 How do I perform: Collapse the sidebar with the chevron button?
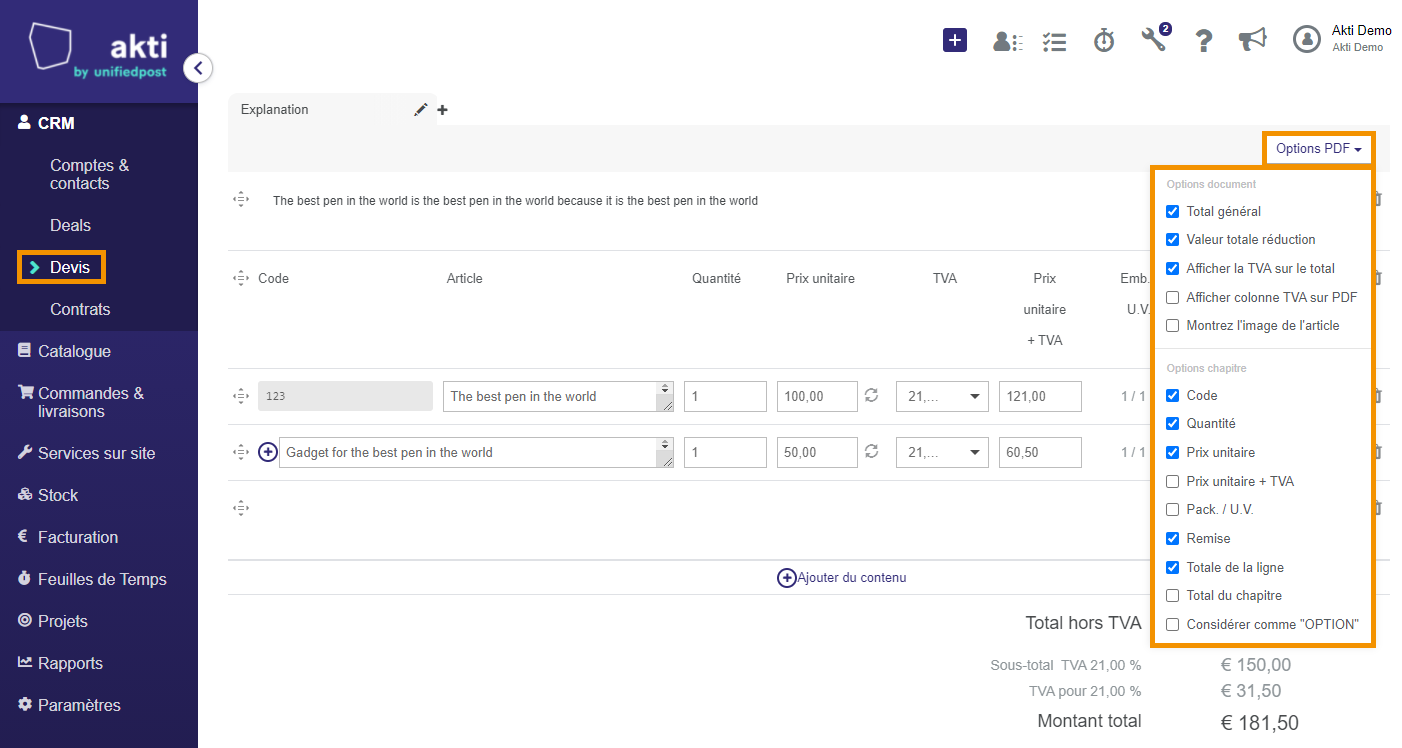coord(198,68)
